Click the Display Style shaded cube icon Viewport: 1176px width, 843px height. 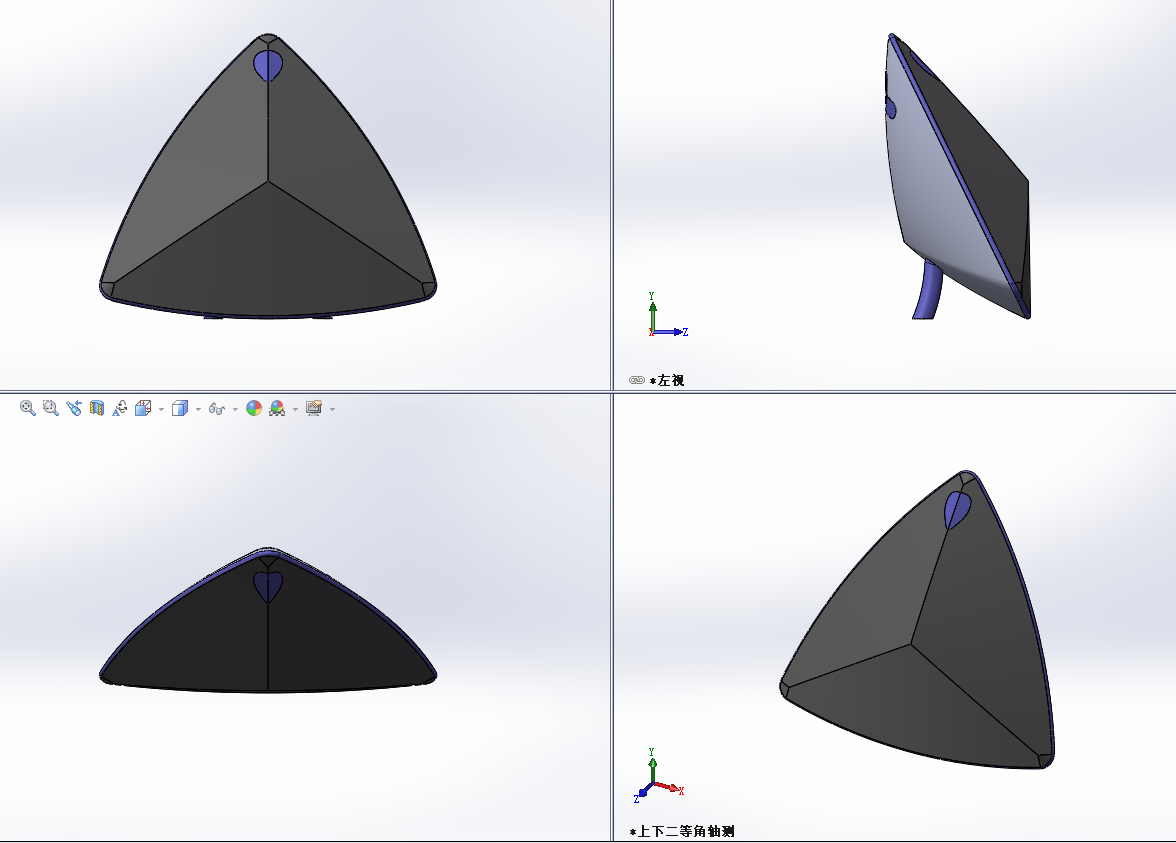180,408
